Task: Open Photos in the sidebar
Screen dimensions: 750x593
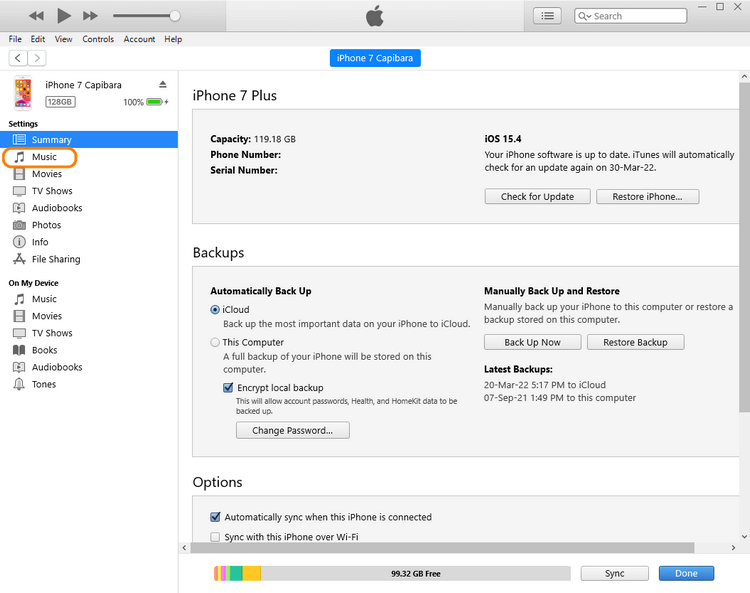Action: click(x=46, y=225)
